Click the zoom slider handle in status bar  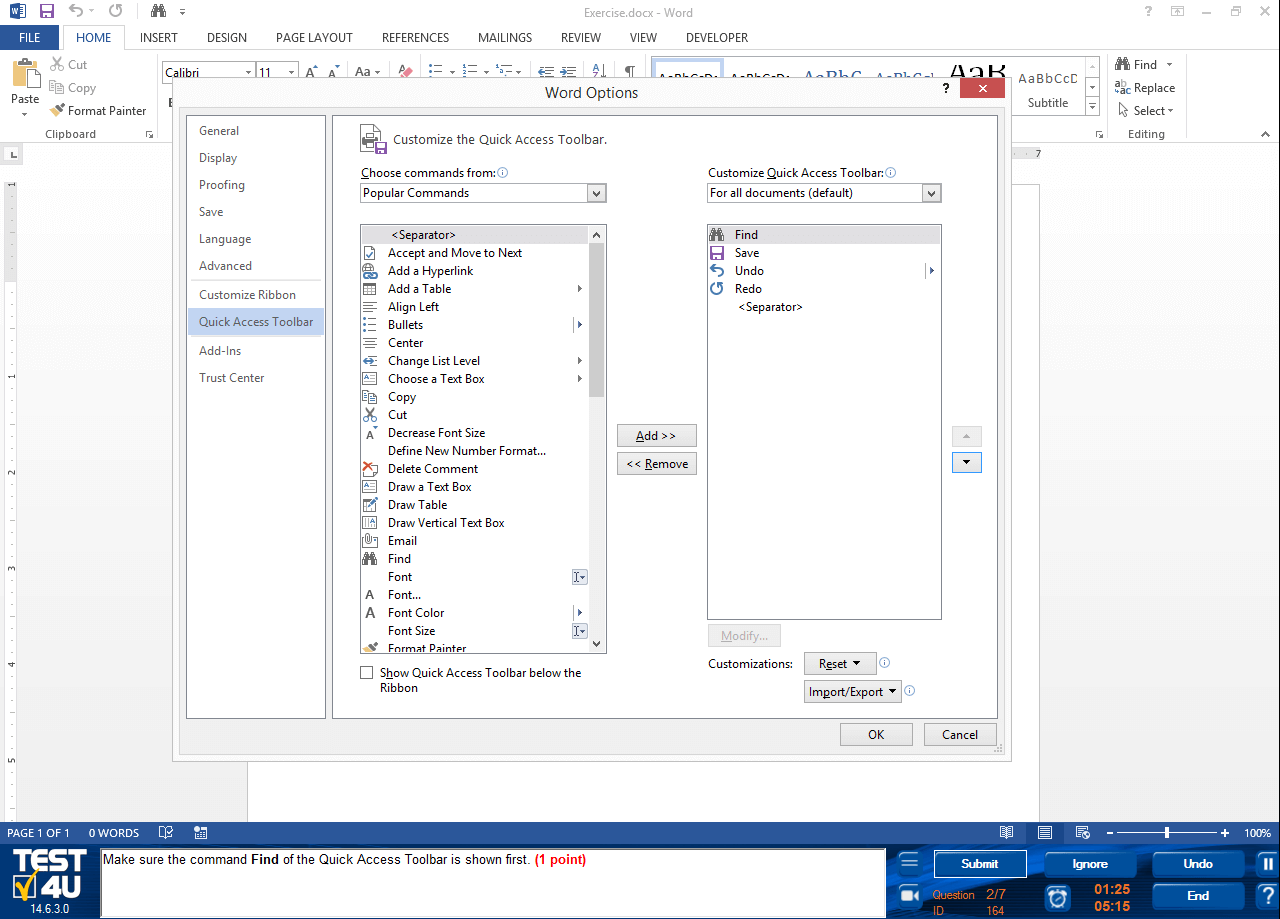(x=1167, y=833)
